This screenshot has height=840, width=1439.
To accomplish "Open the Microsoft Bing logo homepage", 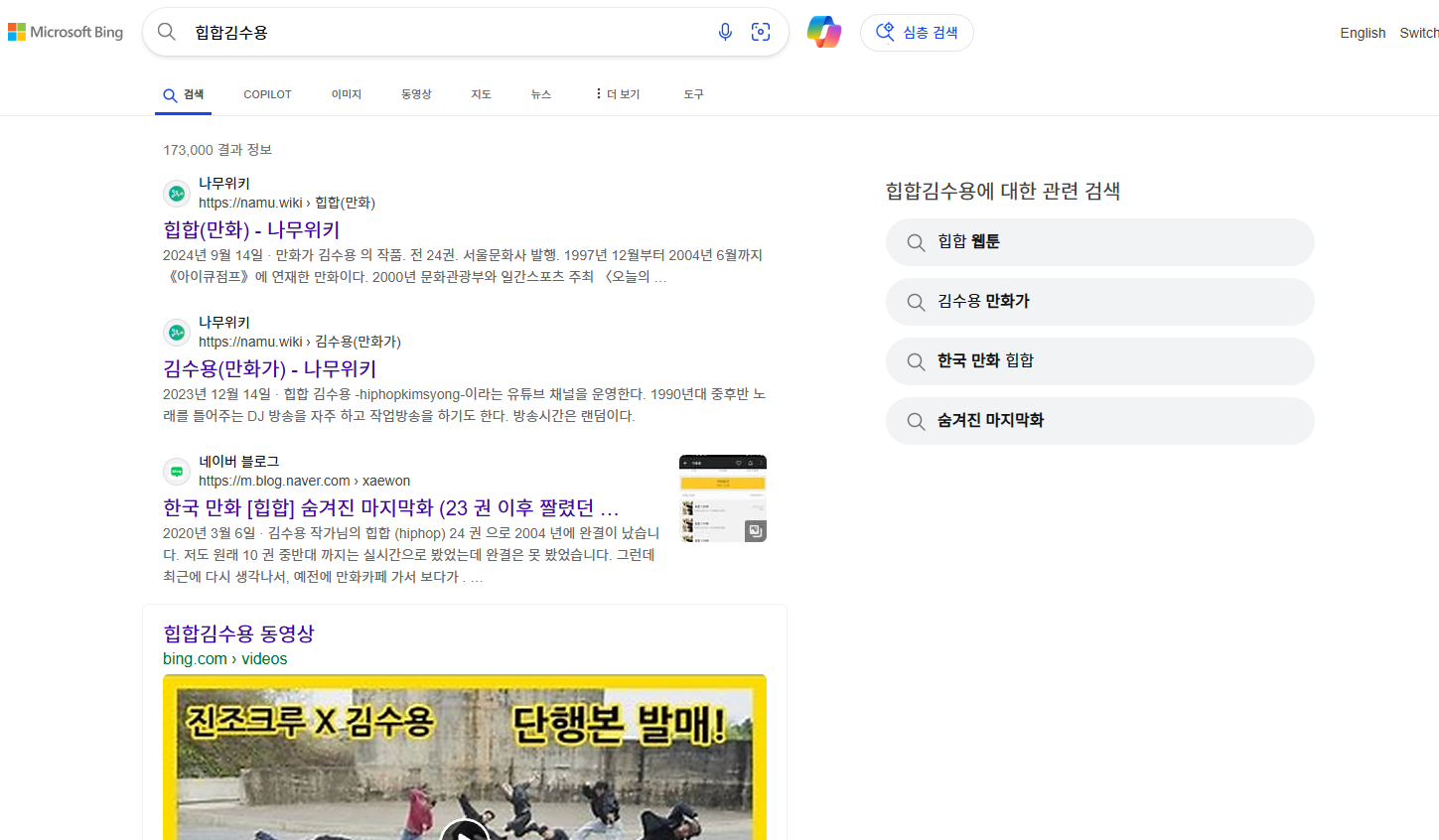I will pos(66,33).
